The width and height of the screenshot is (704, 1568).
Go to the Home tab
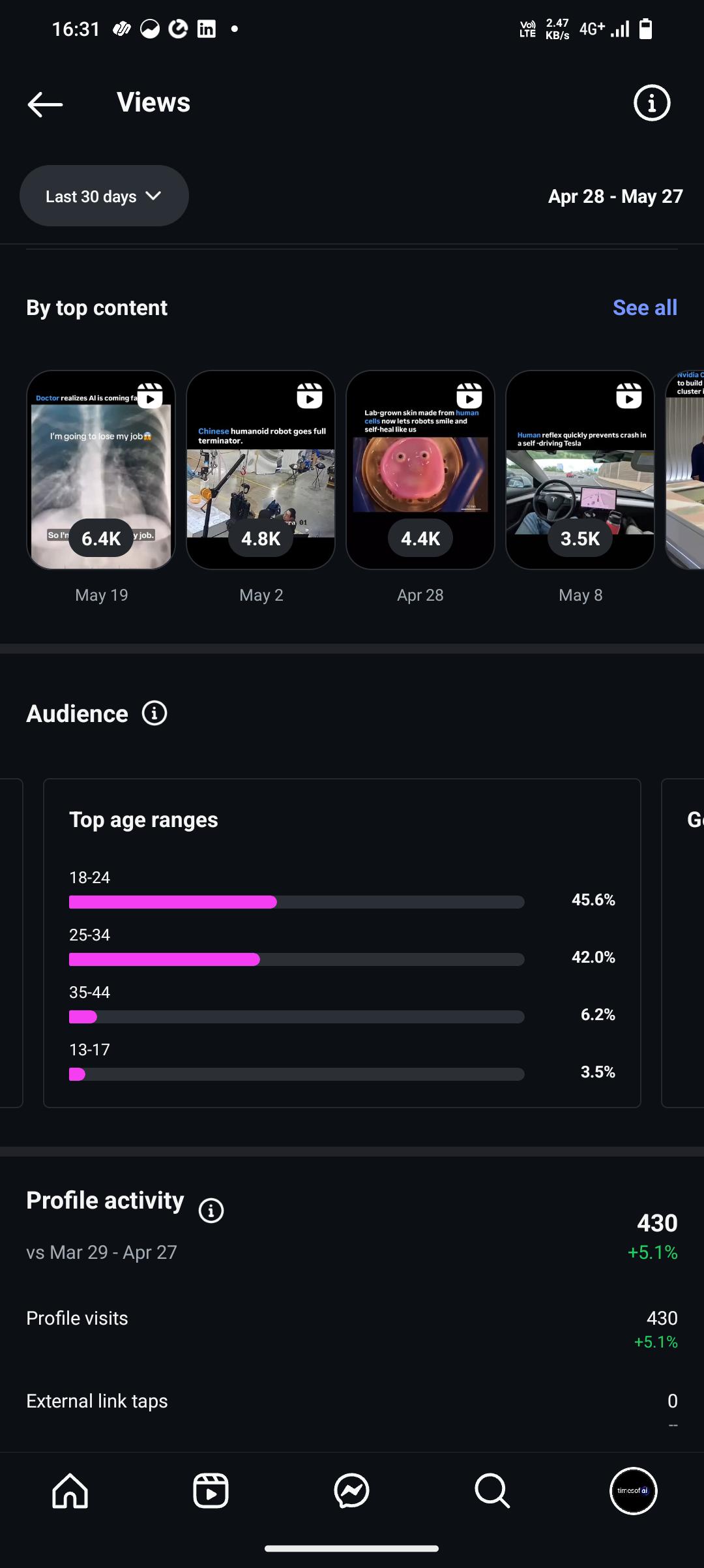(x=70, y=1491)
